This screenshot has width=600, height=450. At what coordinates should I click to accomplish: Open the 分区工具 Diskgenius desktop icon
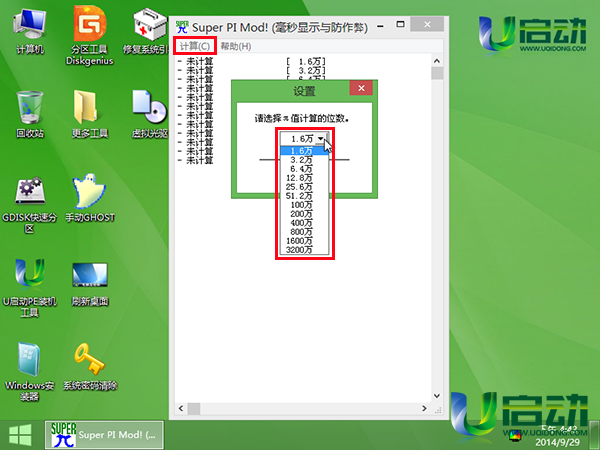click(x=90, y=37)
